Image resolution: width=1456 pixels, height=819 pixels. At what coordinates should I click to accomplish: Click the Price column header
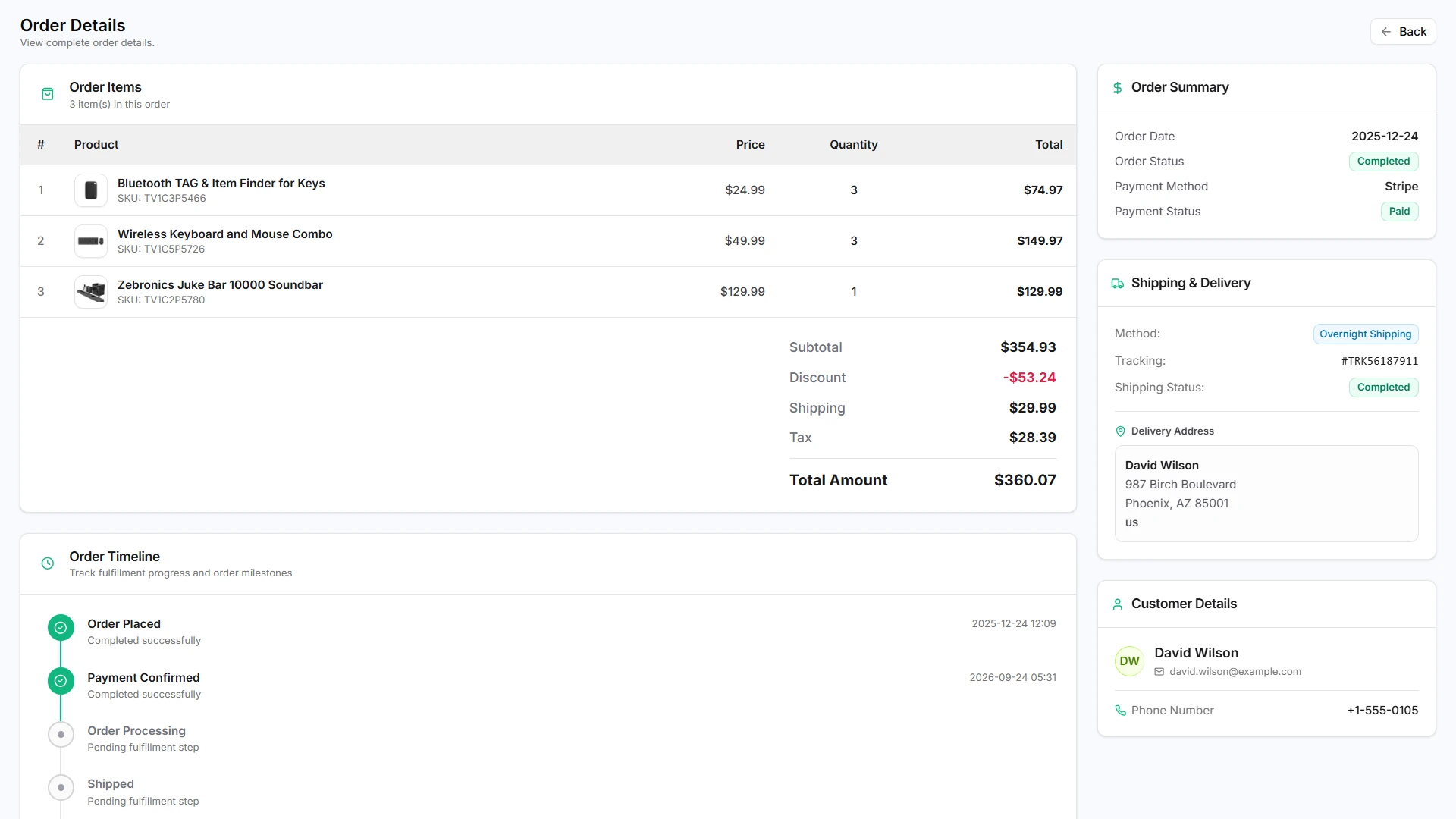(750, 145)
